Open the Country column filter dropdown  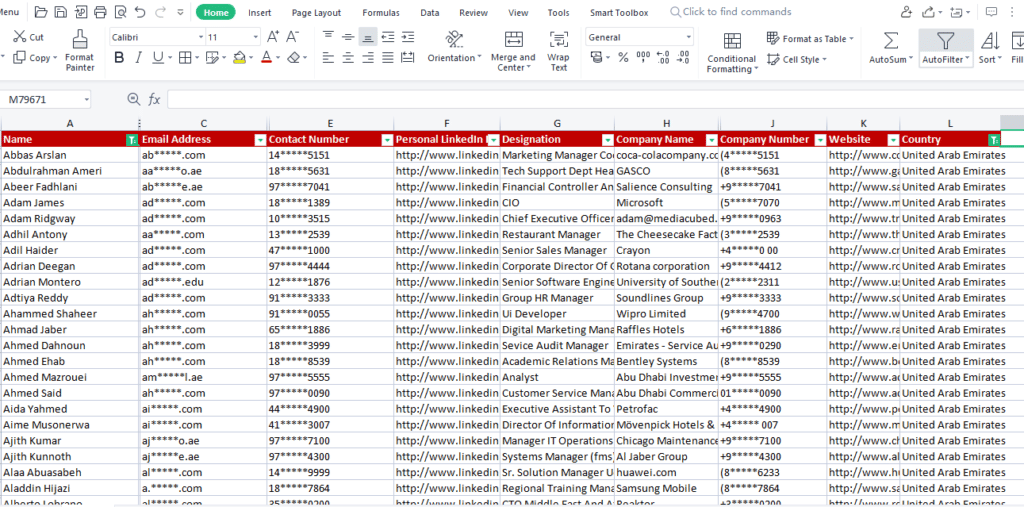(994, 139)
